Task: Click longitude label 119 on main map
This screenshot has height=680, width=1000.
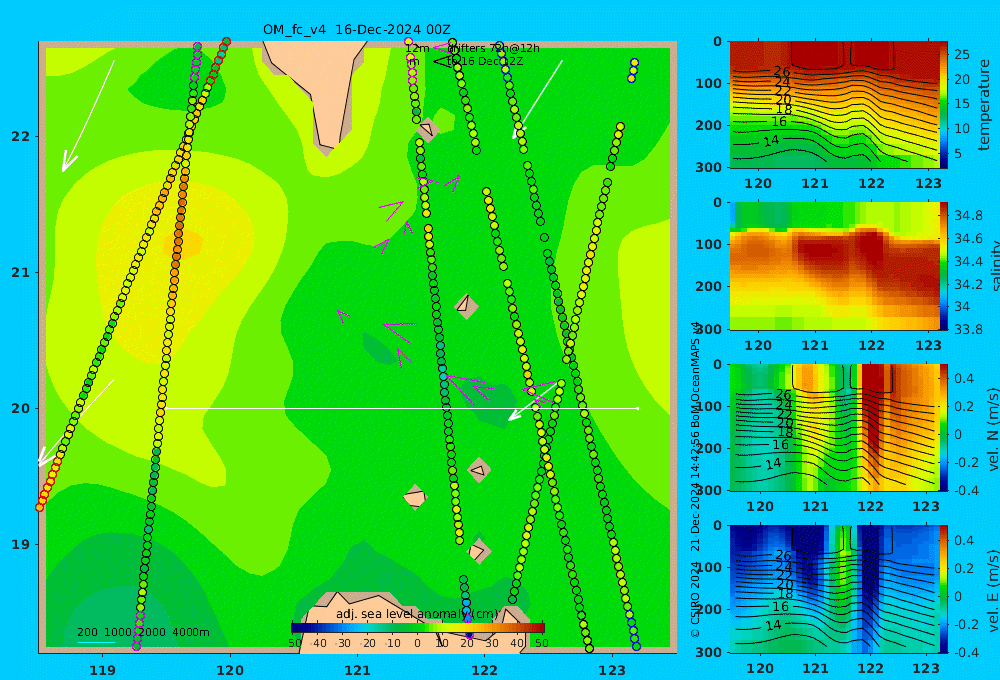Action: tap(103, 670)
